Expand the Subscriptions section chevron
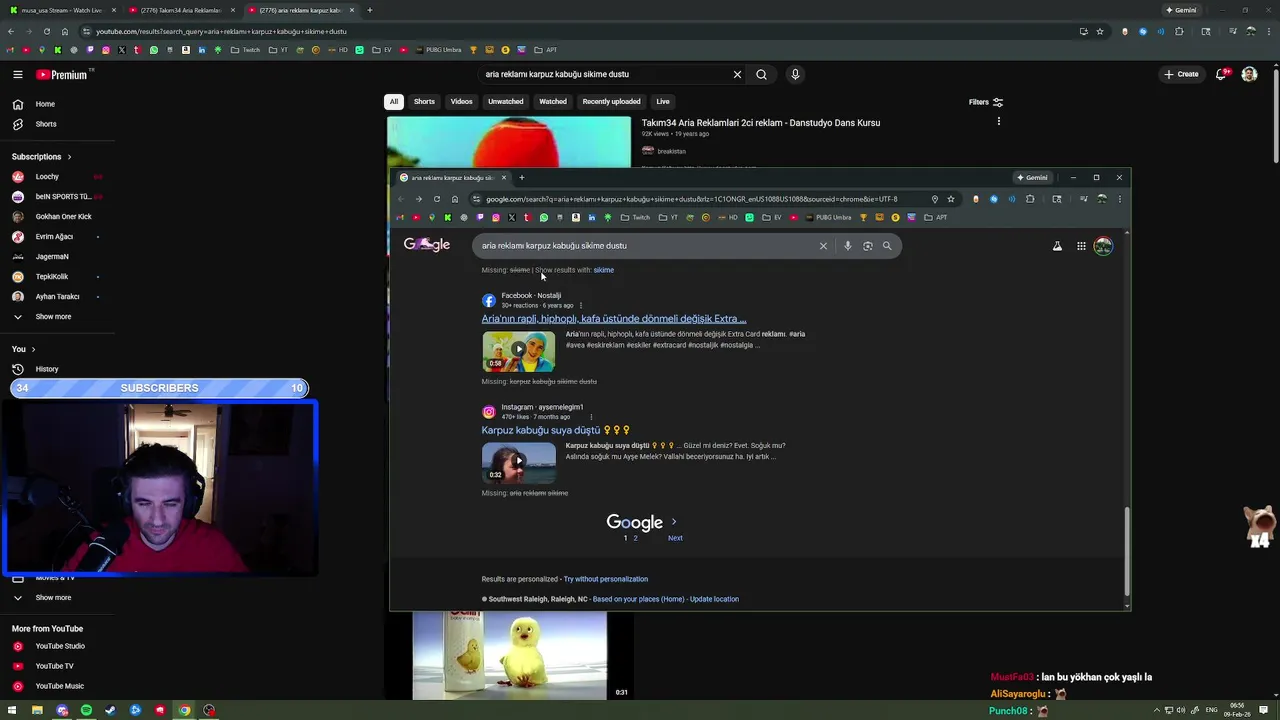 pyautogui.click(x=69, y=157)
